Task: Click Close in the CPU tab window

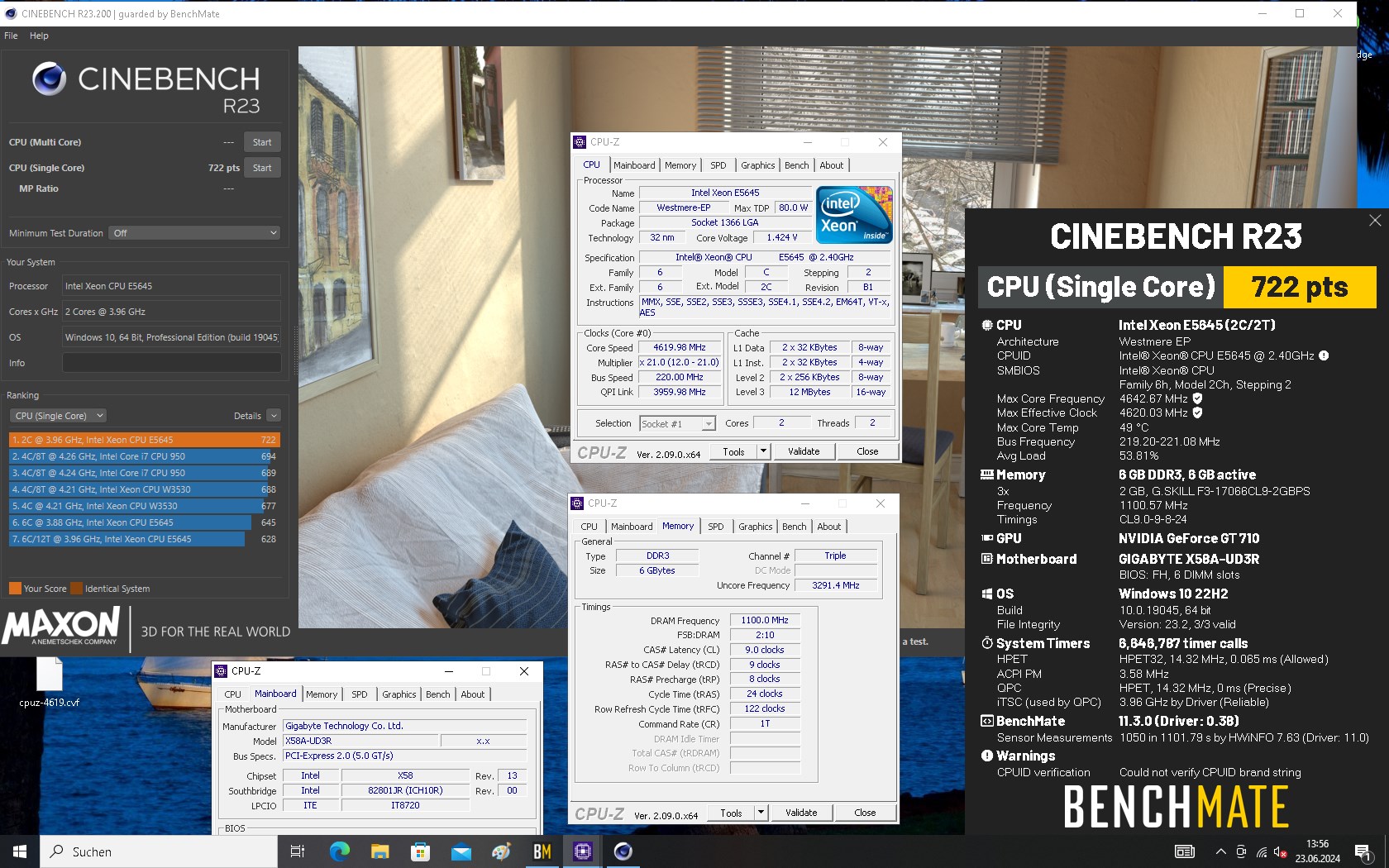Action: (867, 451)
